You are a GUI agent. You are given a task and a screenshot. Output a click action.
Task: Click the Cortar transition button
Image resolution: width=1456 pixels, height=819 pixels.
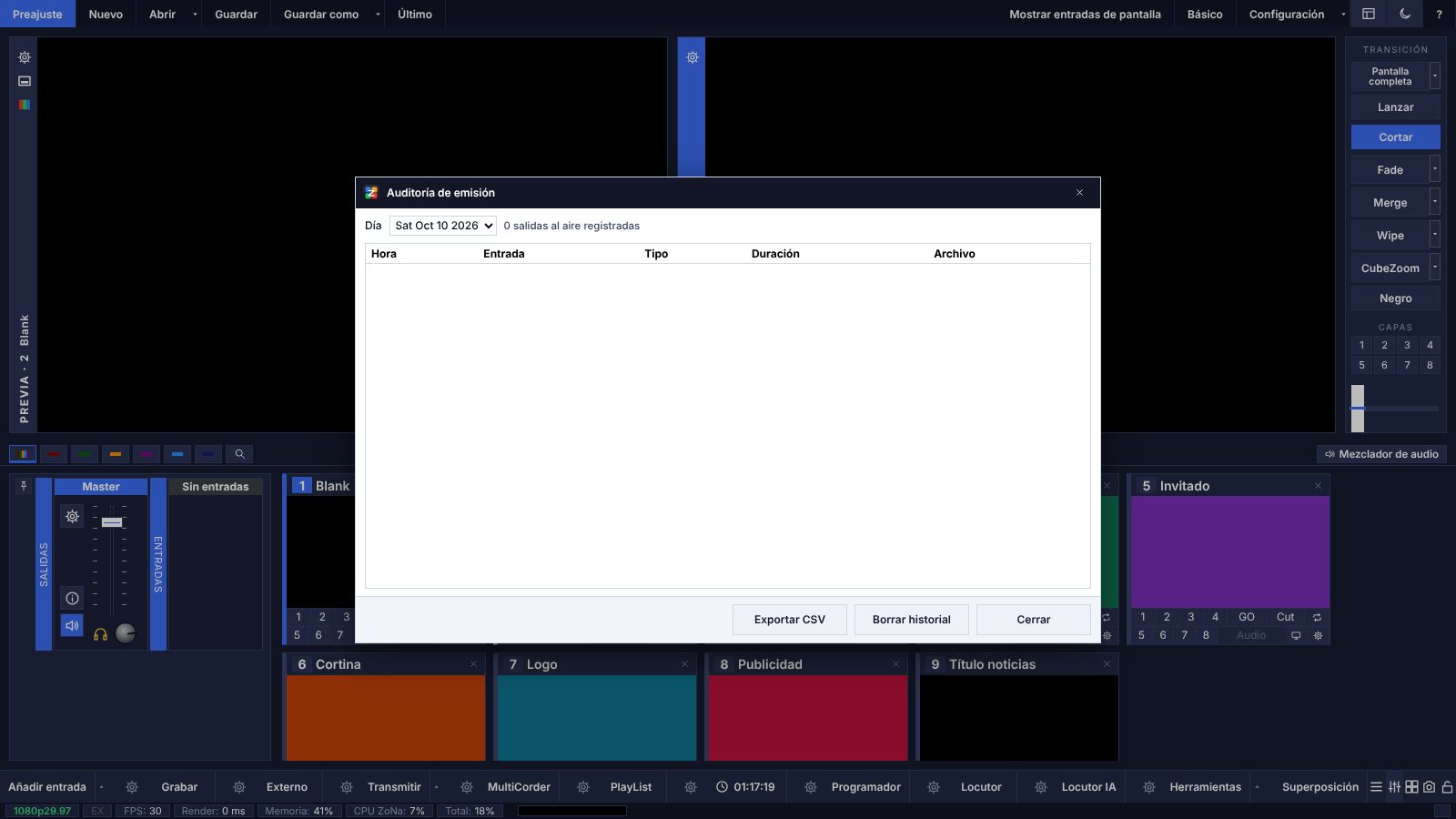[1396, 136]
